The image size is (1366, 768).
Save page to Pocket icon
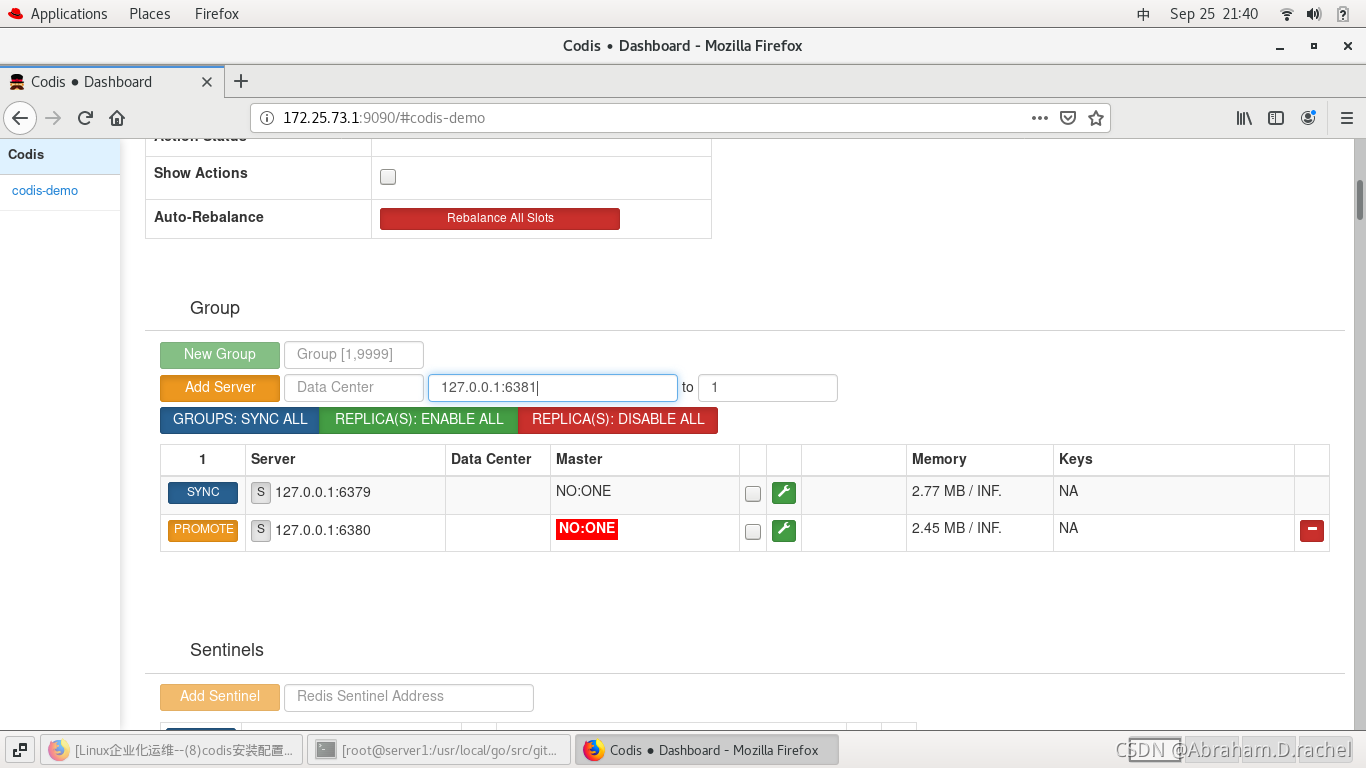(1068, 118)
